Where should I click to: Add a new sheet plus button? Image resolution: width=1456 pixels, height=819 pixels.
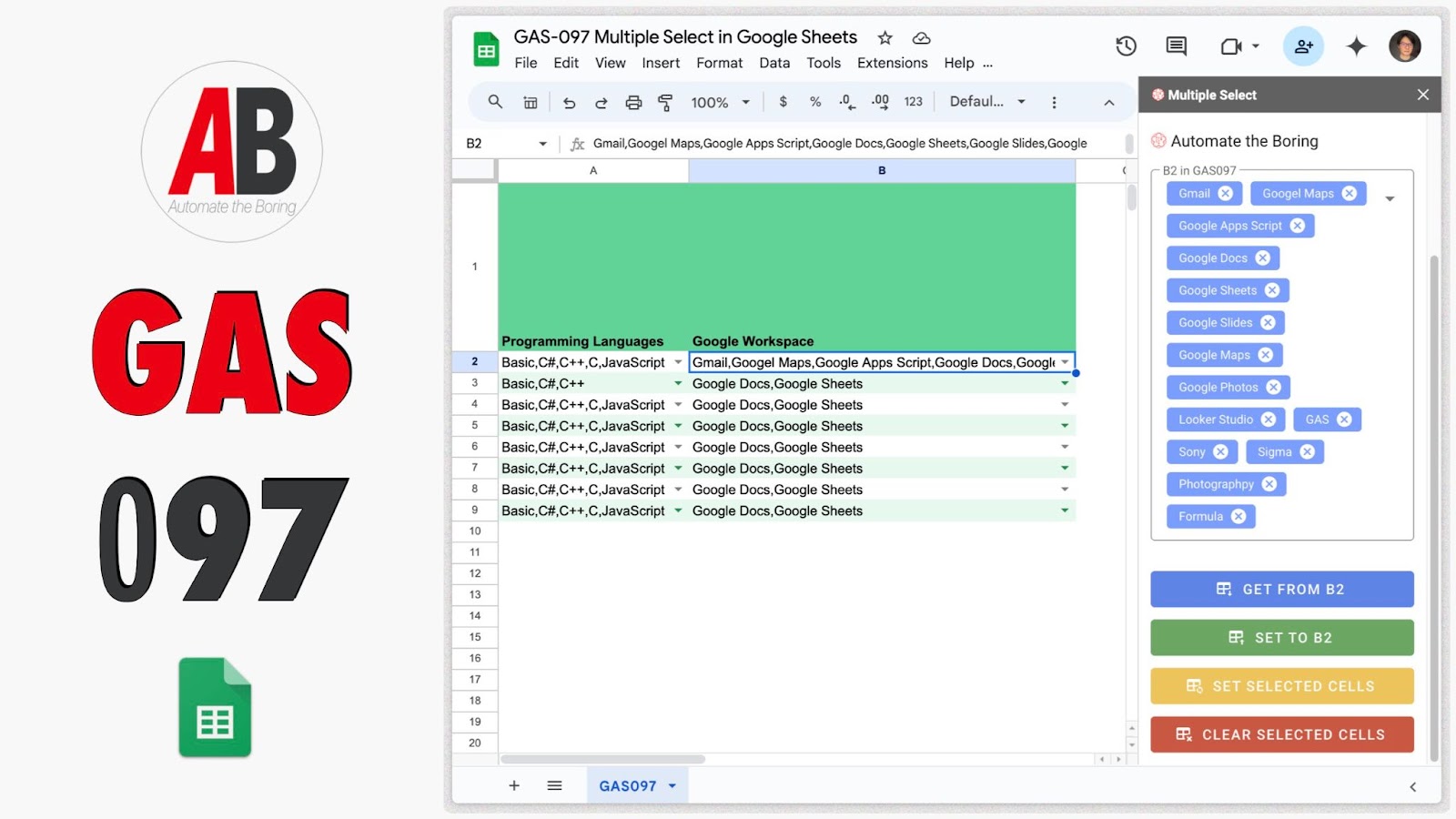click(514, 785)
